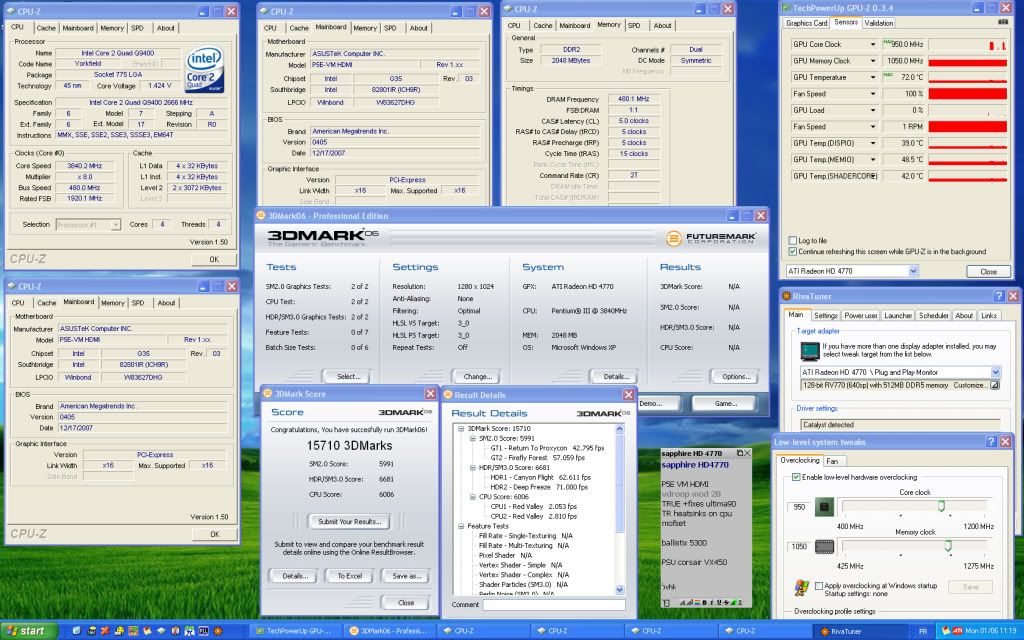Click the Customize expand icon in RivaTuner

click(x=994, y=385)
